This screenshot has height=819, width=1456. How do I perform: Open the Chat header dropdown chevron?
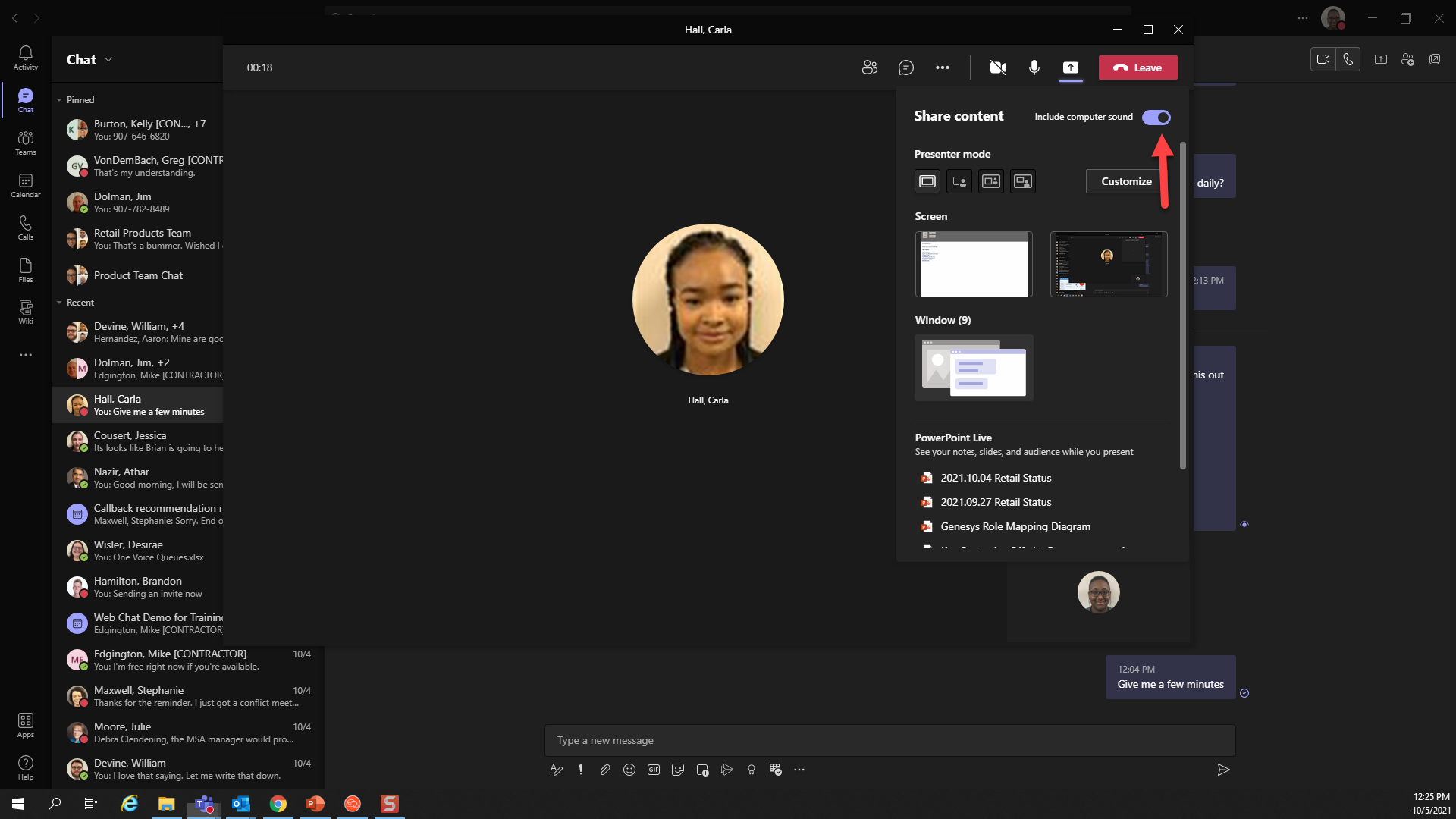[x=108, y=59]
